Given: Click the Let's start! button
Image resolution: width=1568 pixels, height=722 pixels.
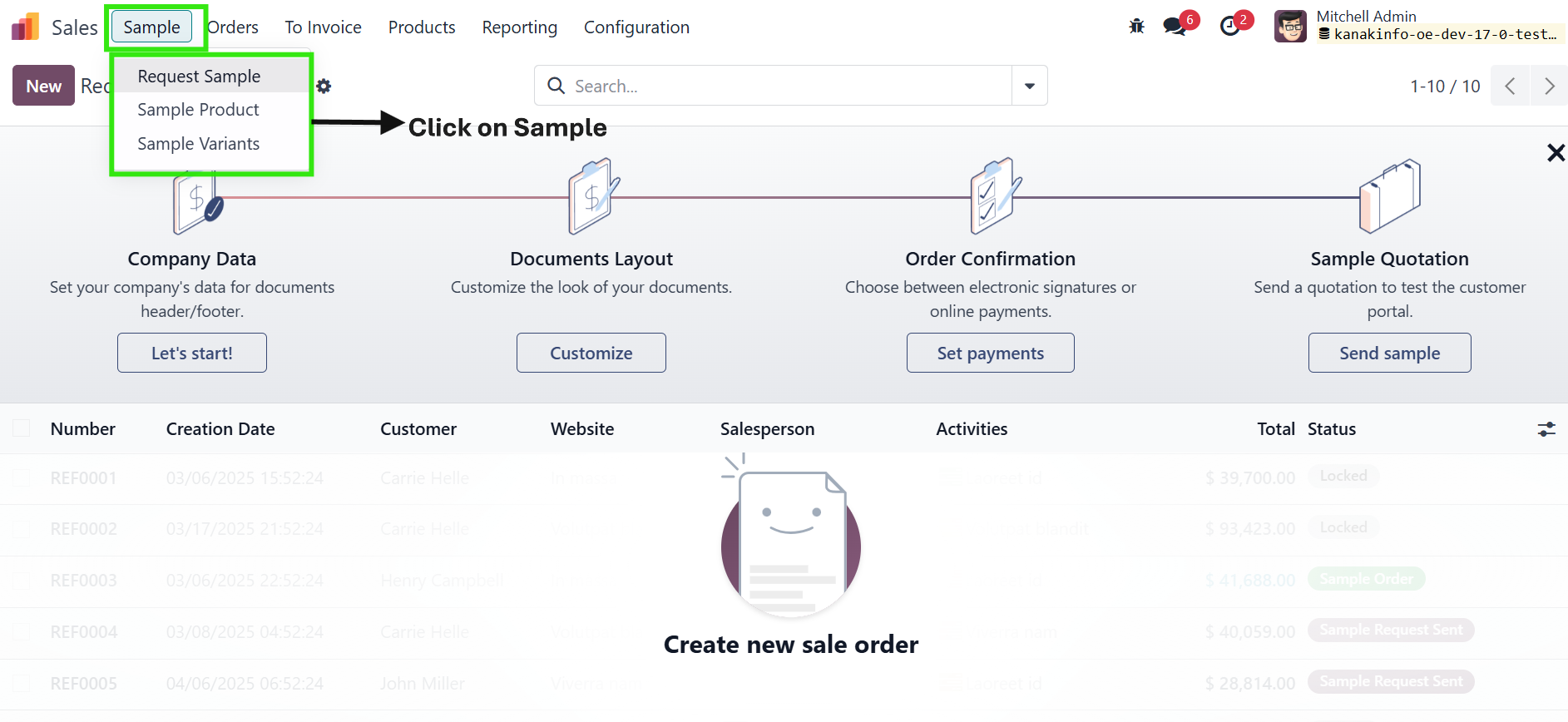Looking at the screenshot, I should pyautogui.click(x=192, y=353).
